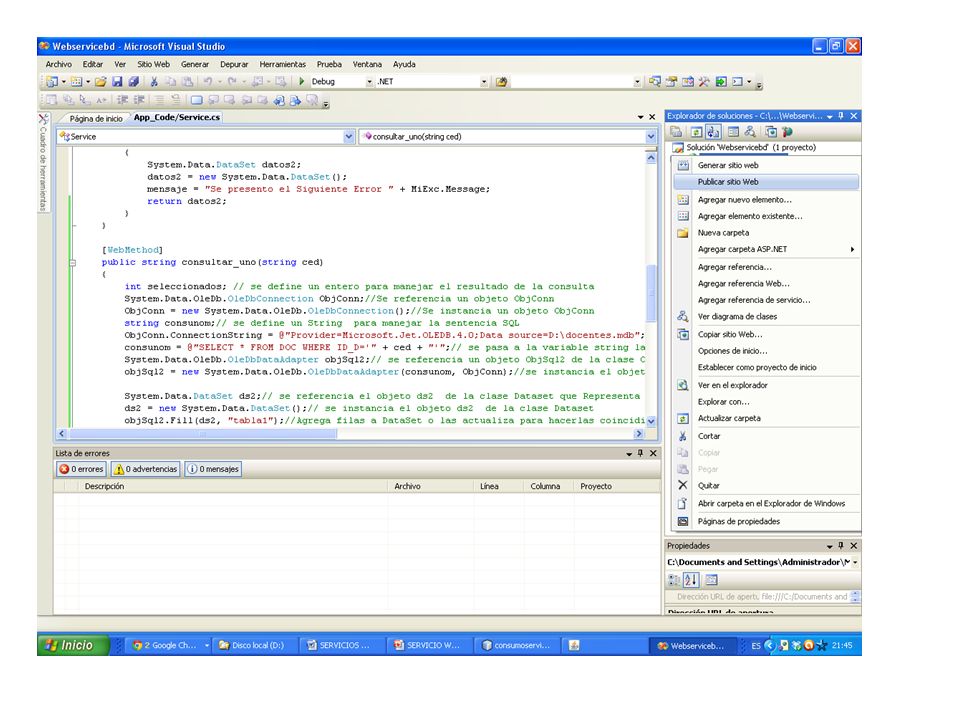Refresh the Solution Explorer with its icon

click(696, 132)
